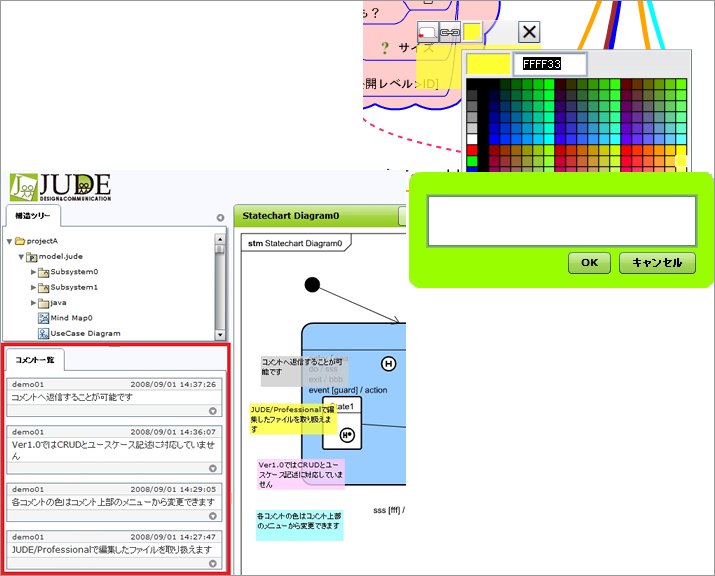Click the UseCase Diagram icon
Screen dimensions: 715x576
coord(43,334)
